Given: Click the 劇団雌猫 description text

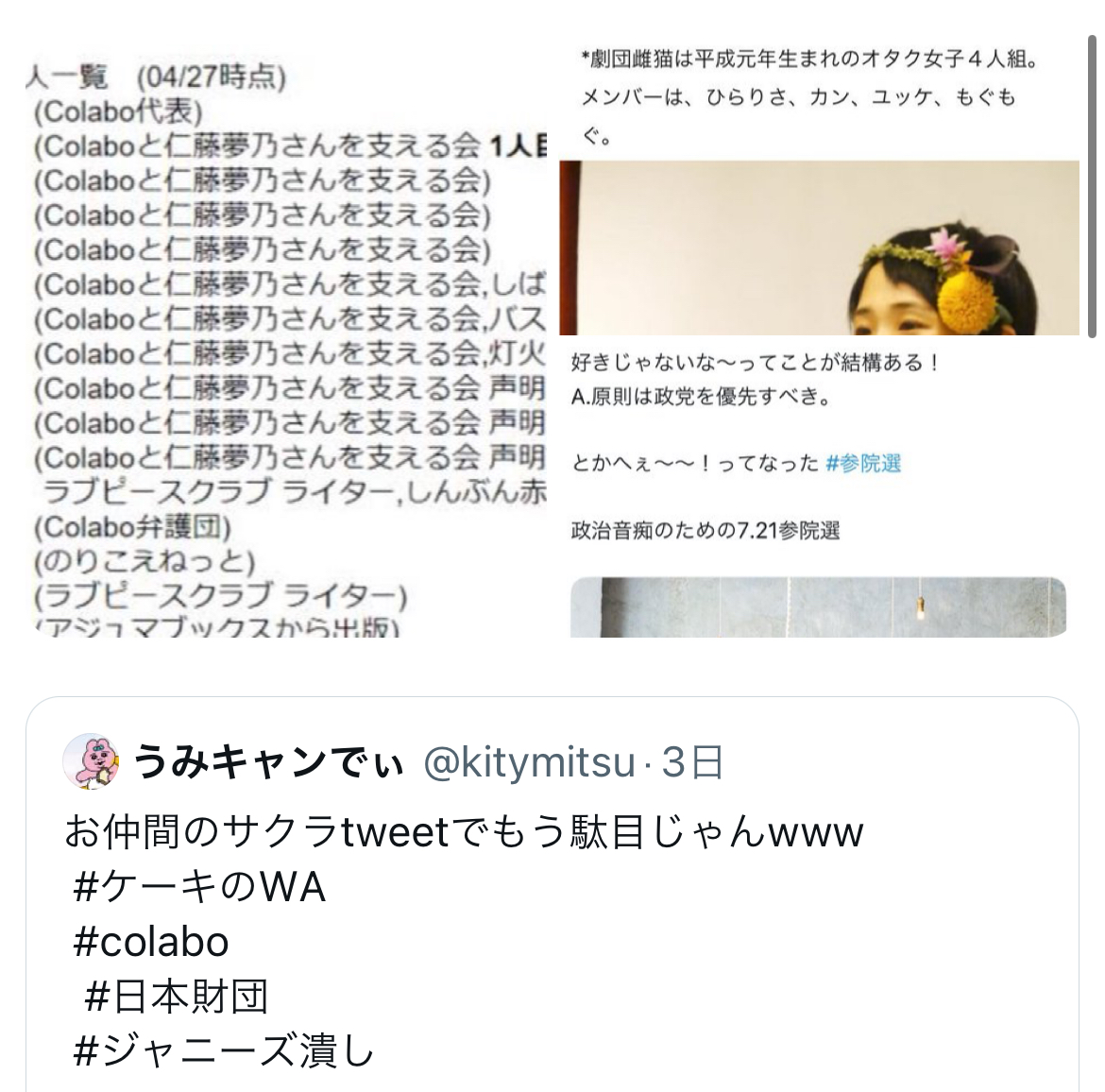Looking at the screenshot, I should point(810,95).
